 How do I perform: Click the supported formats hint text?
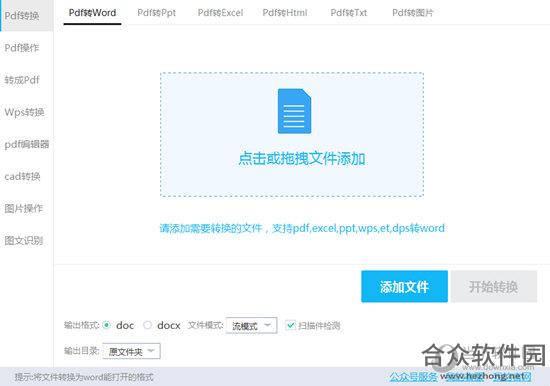(x=302, y=228)
